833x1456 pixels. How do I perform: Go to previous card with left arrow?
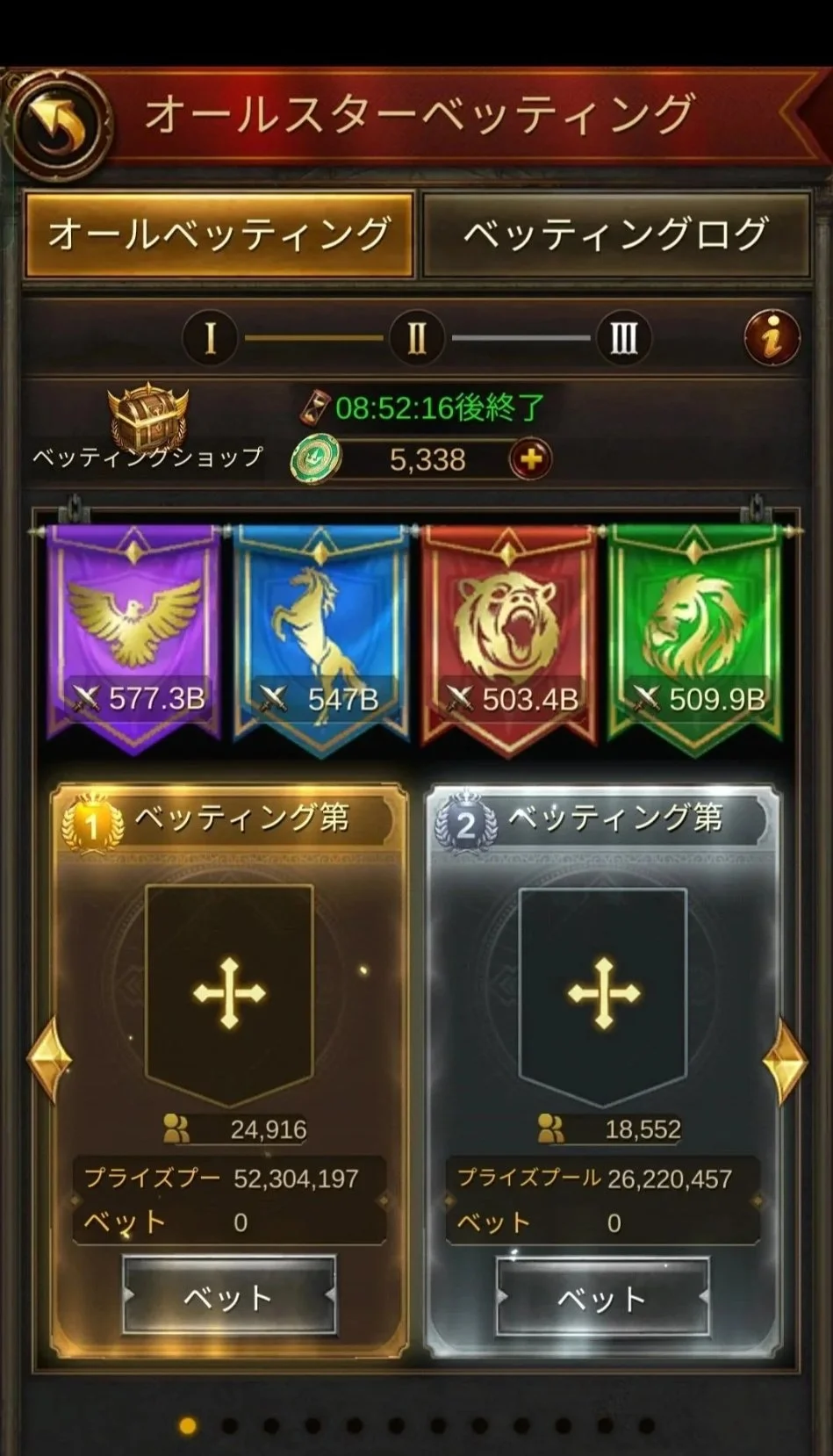point(48,1061)
